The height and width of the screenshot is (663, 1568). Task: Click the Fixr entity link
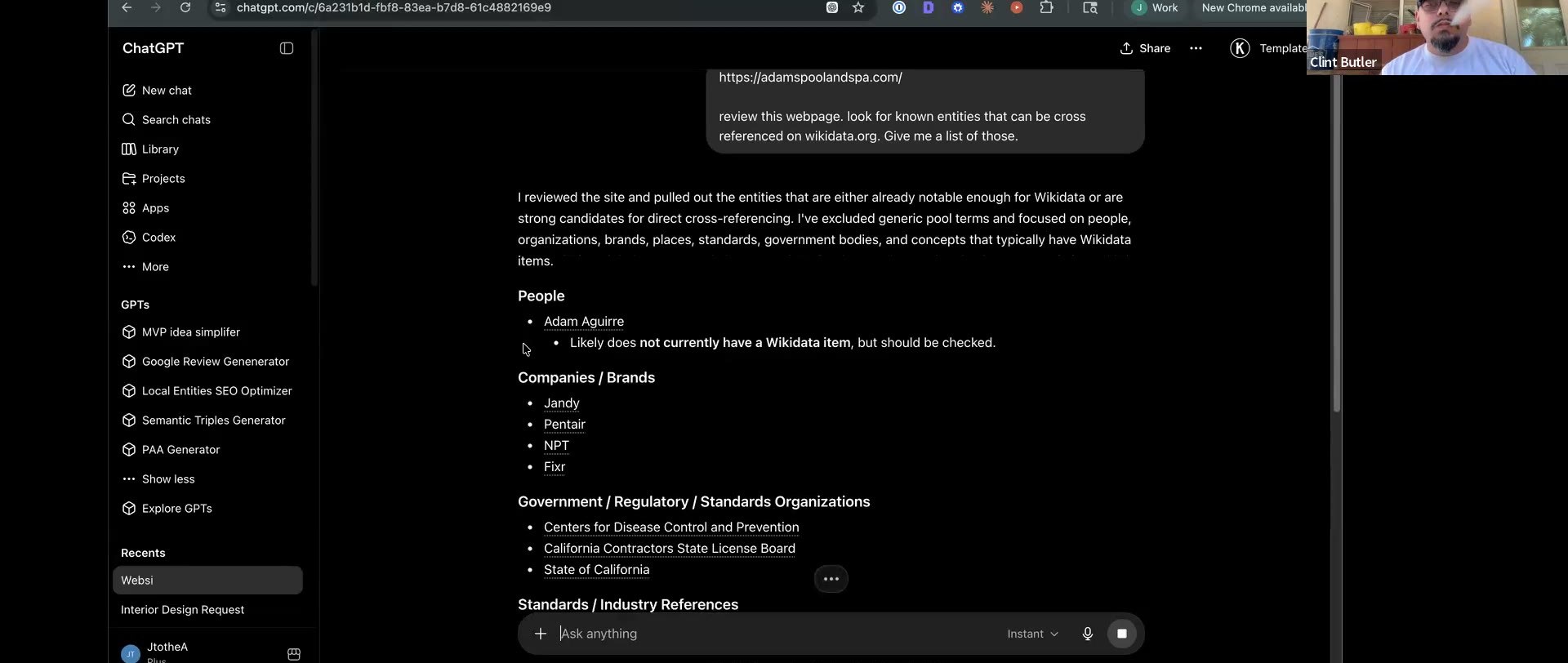click(x=555, y=467)
